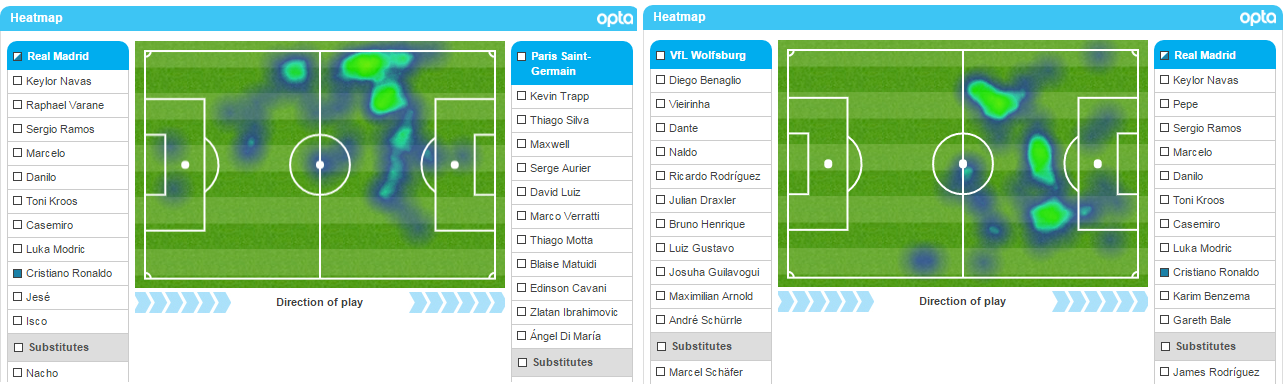Expand Substitutes in the left Real Madrid list

(68, 347)
